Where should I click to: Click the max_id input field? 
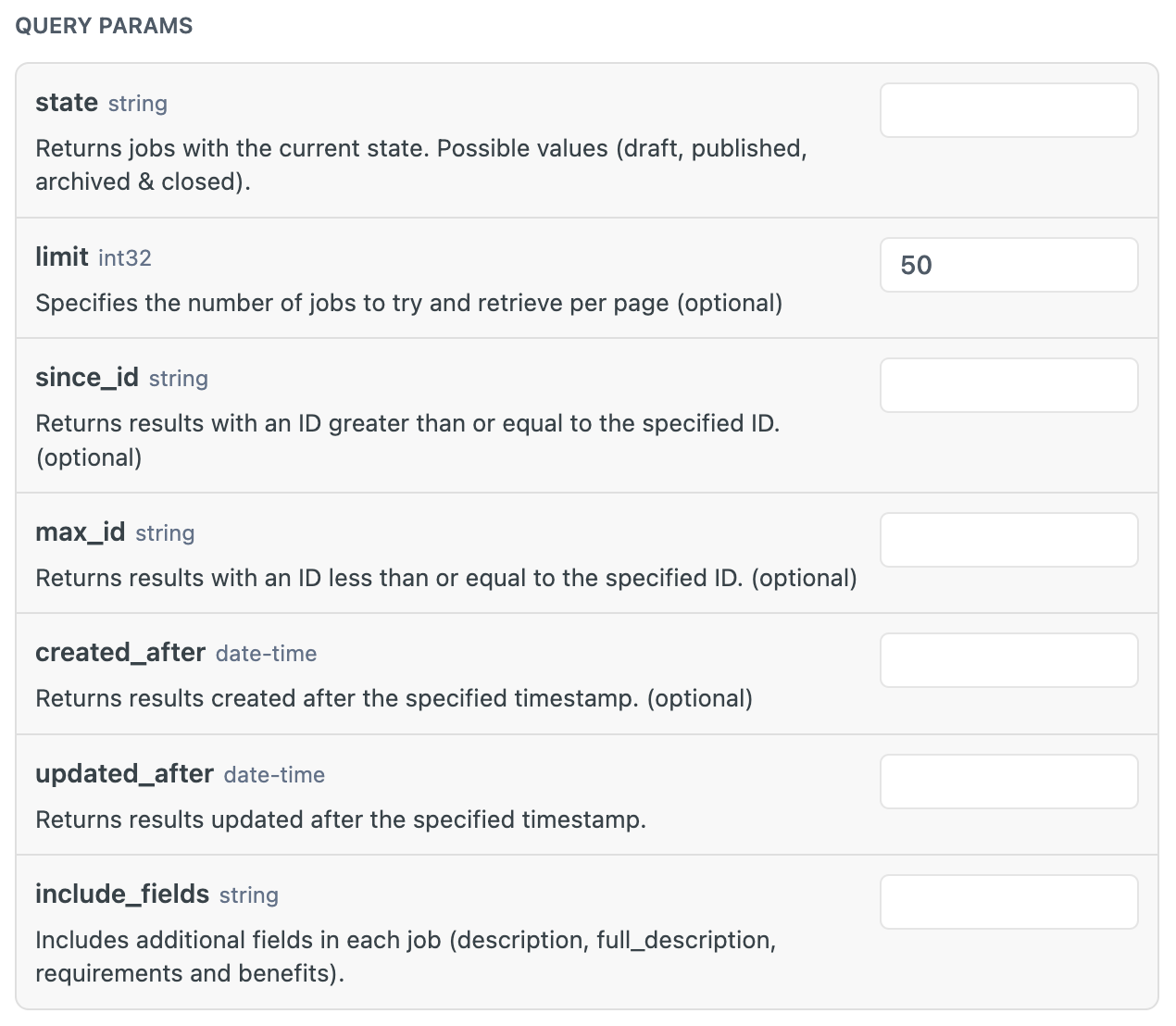[x=1008, y=540]
